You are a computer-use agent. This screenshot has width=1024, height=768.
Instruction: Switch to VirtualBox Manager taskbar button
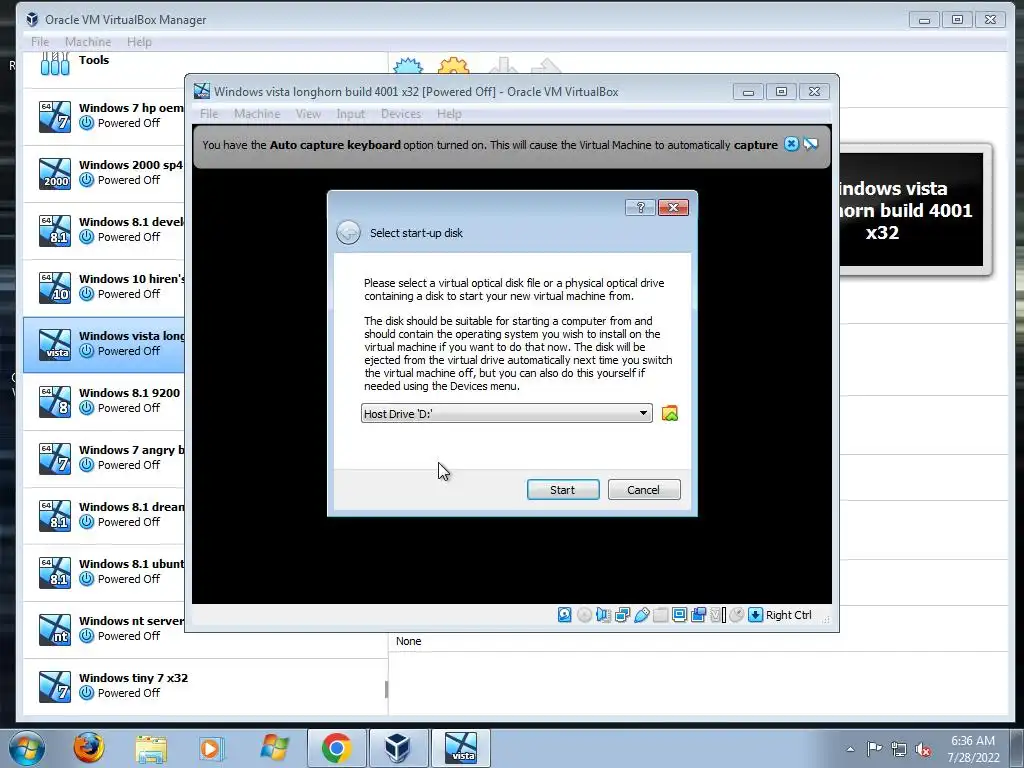click(x=398, y=748)
